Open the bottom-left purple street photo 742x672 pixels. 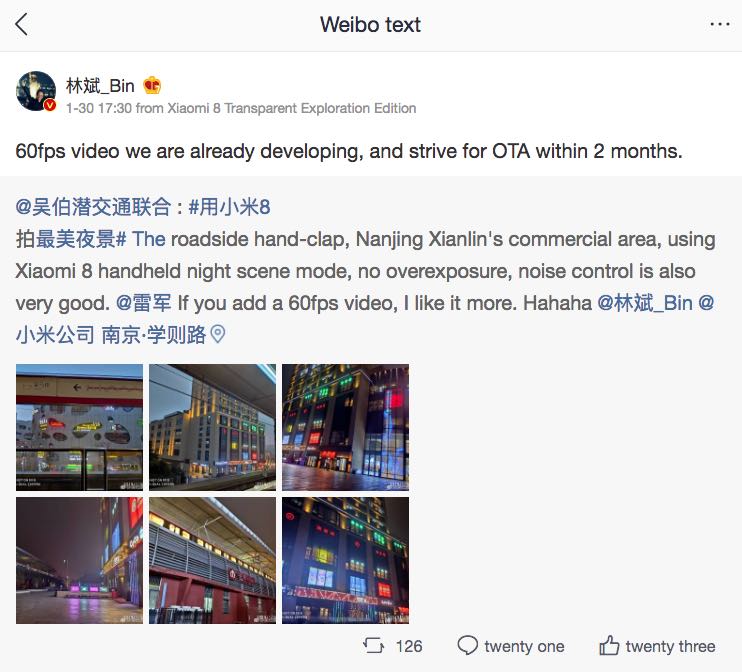[80, 560]
